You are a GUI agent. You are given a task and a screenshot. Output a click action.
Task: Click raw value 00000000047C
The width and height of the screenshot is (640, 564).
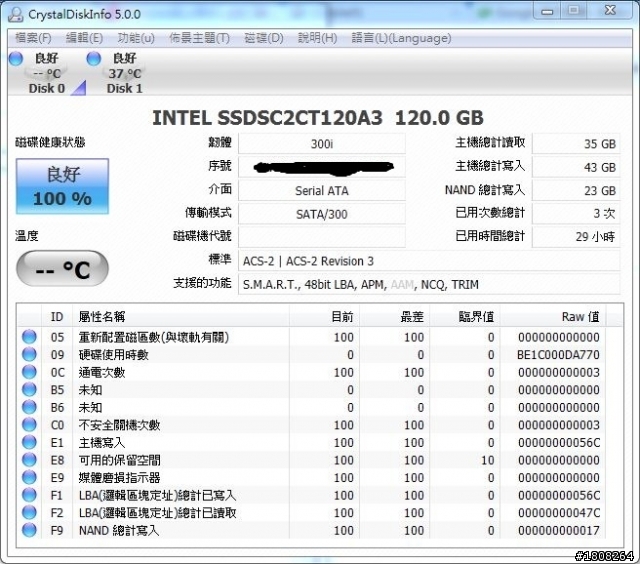point(559,513)
